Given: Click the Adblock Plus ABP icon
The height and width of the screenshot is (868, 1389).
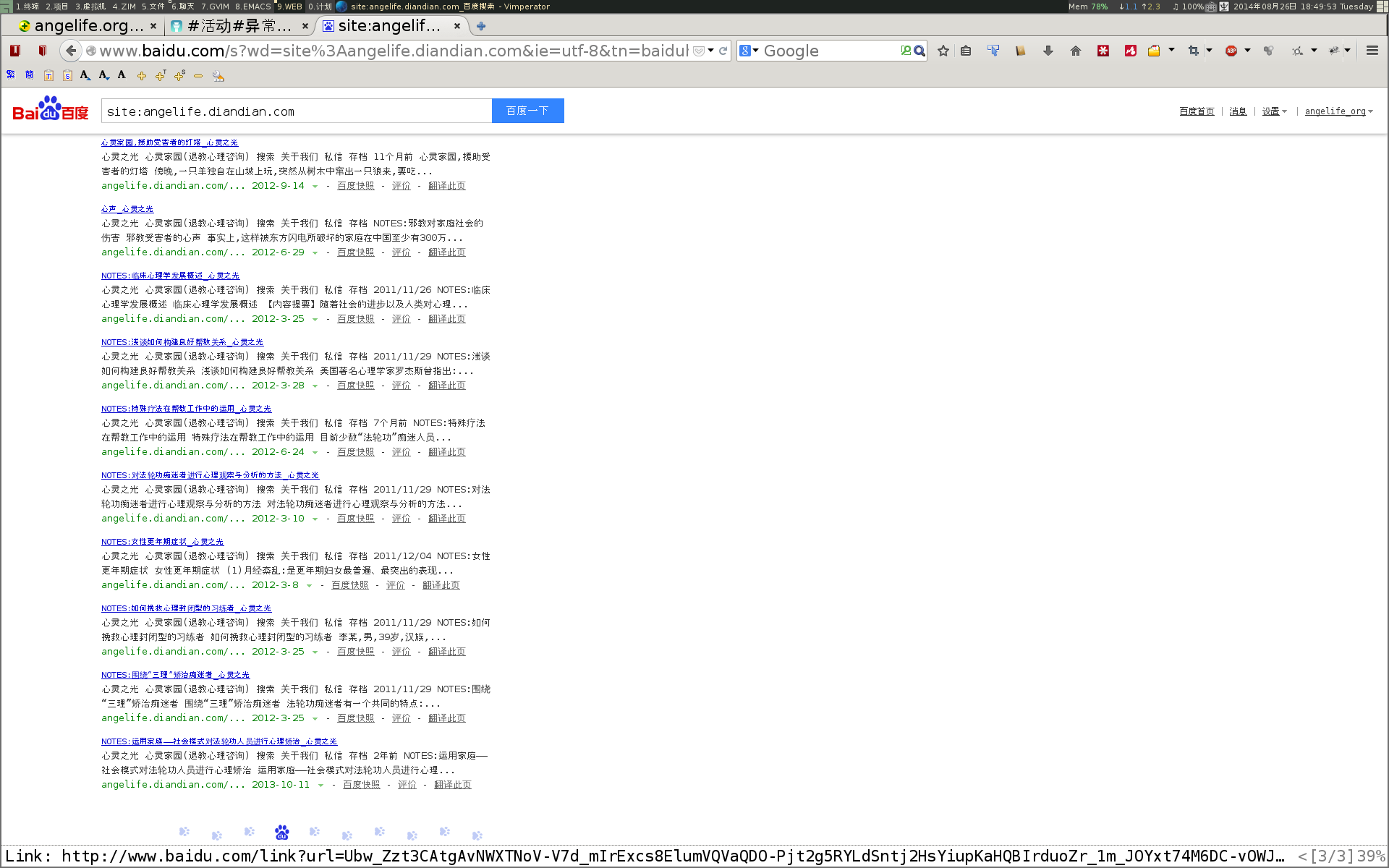Looking at the screenshot, I should (1231, 51).
